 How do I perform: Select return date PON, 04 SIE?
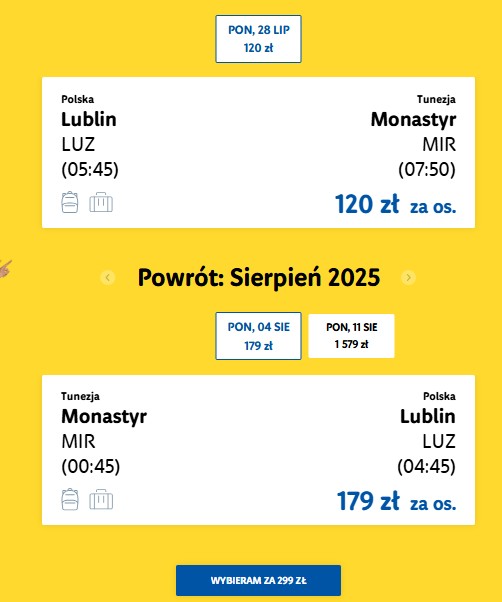click(258, 336)
